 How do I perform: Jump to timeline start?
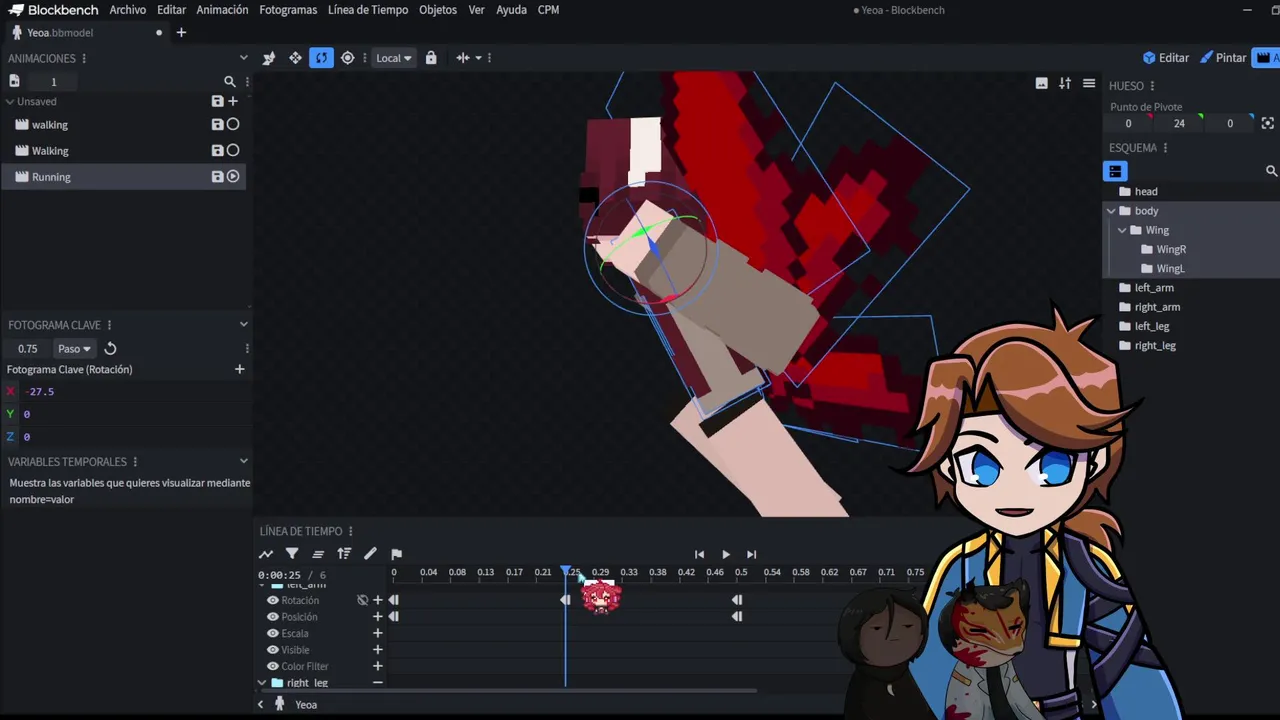point(699,554)
